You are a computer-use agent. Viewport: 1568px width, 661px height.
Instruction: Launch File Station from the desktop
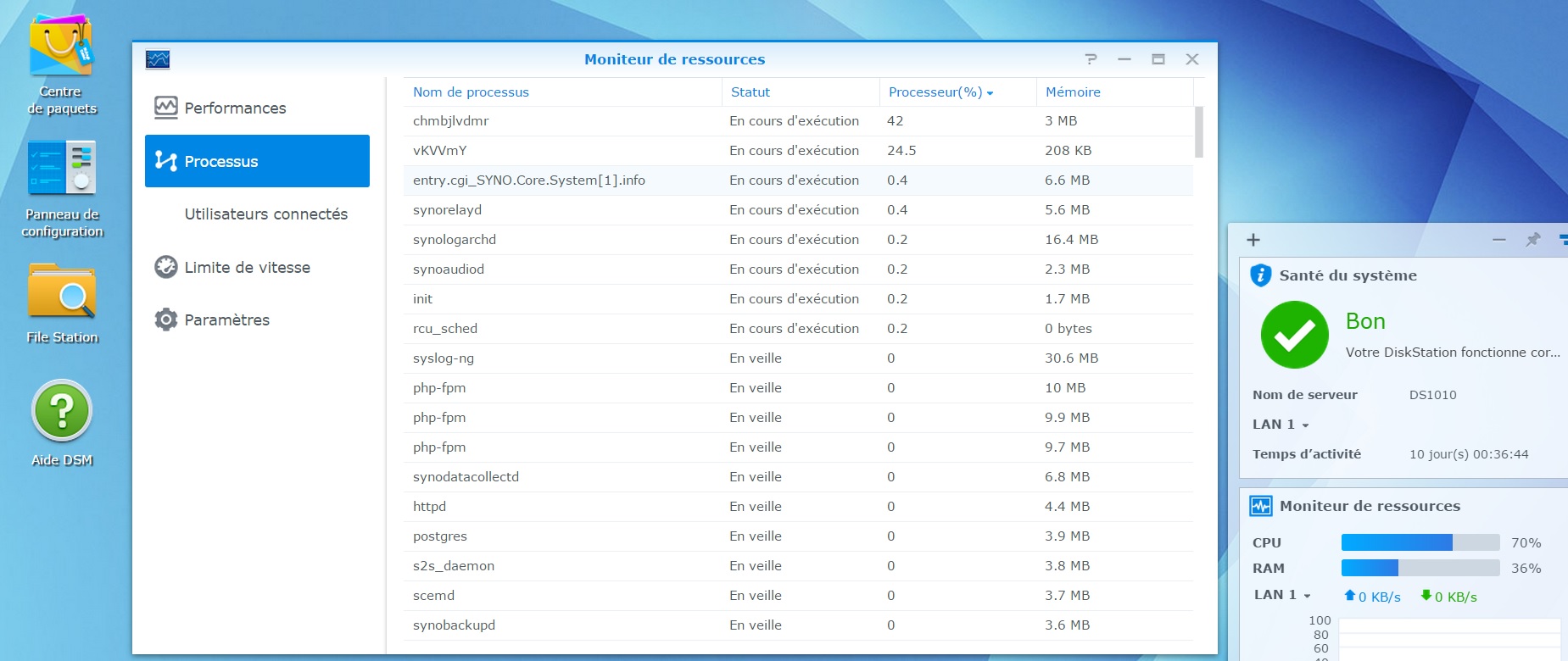click(x=61, y=292)
